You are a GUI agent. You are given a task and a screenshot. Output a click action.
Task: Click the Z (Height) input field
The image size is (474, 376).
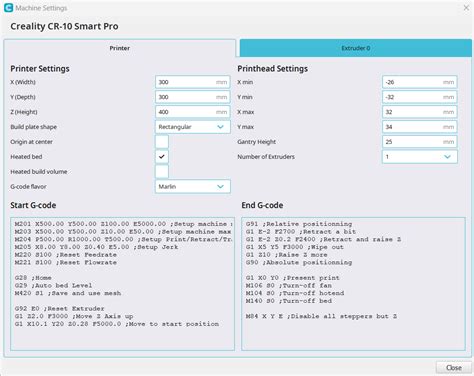(193, 112)
